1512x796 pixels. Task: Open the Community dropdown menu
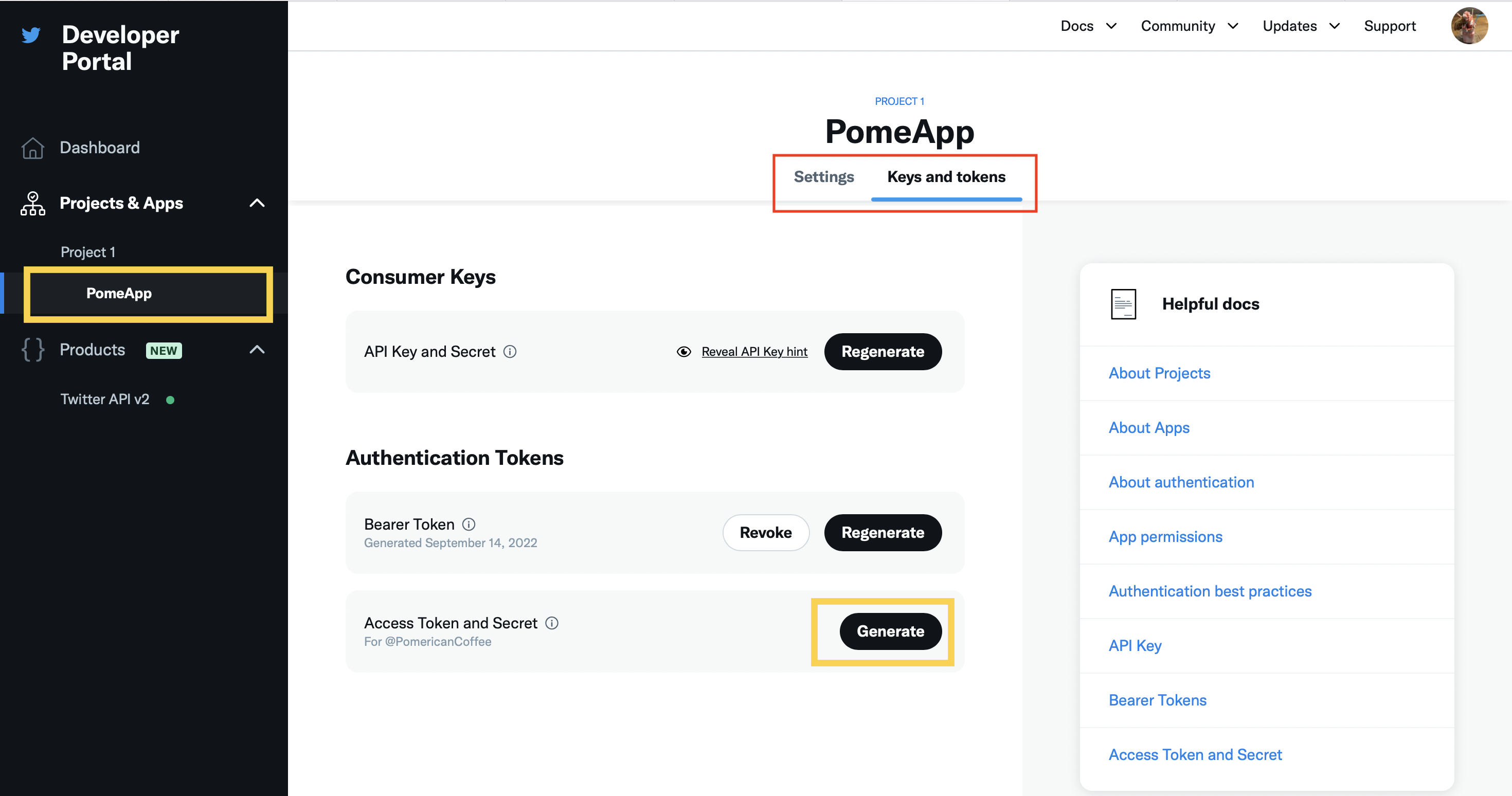1189,26
